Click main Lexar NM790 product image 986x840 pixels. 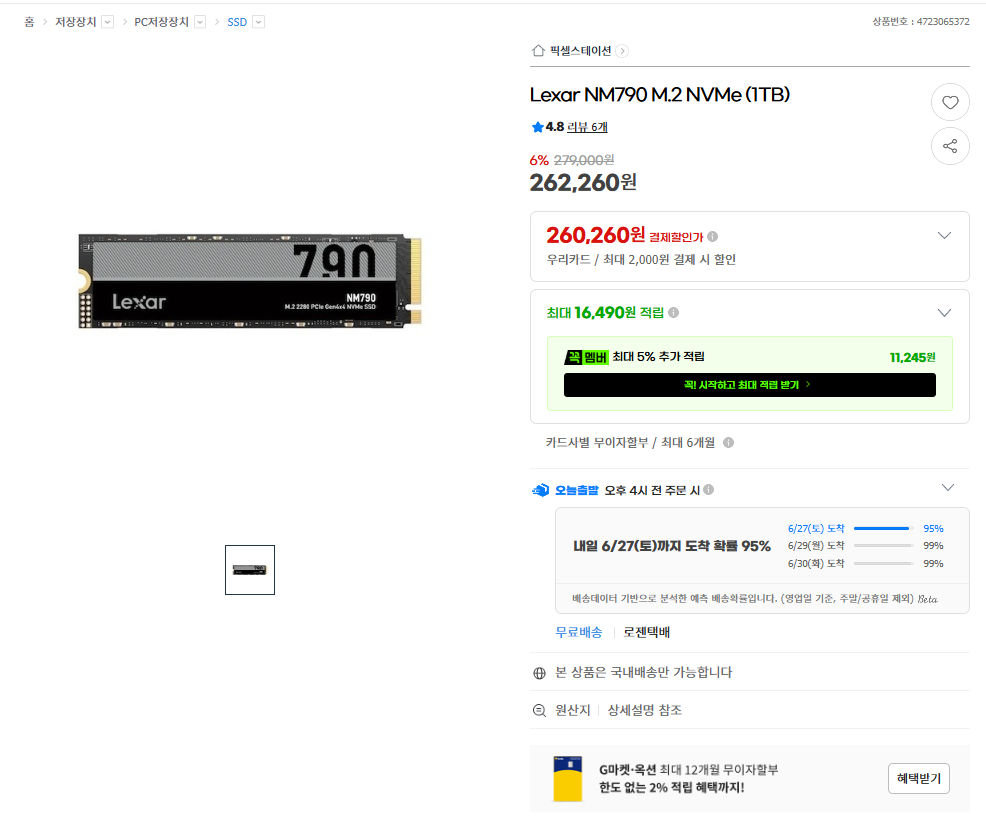[x=250, y=281]
